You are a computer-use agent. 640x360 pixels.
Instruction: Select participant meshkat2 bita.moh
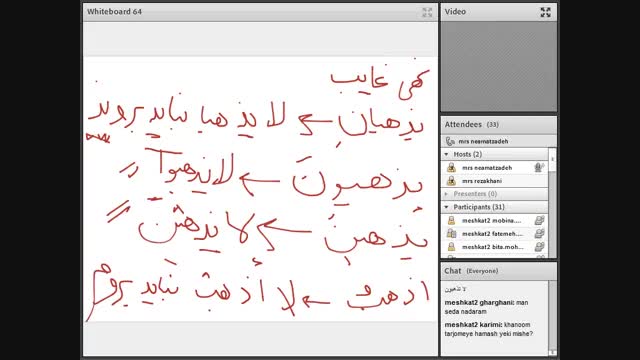(494, 247)
